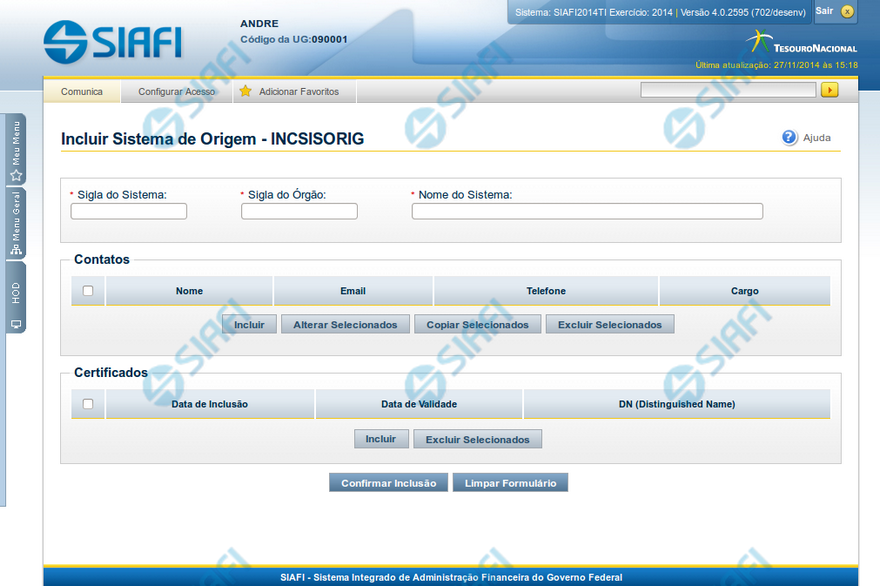Toggle the select-all checkbox in Contatos table
This screenshot has height=586, width=880.
point(88,291)
